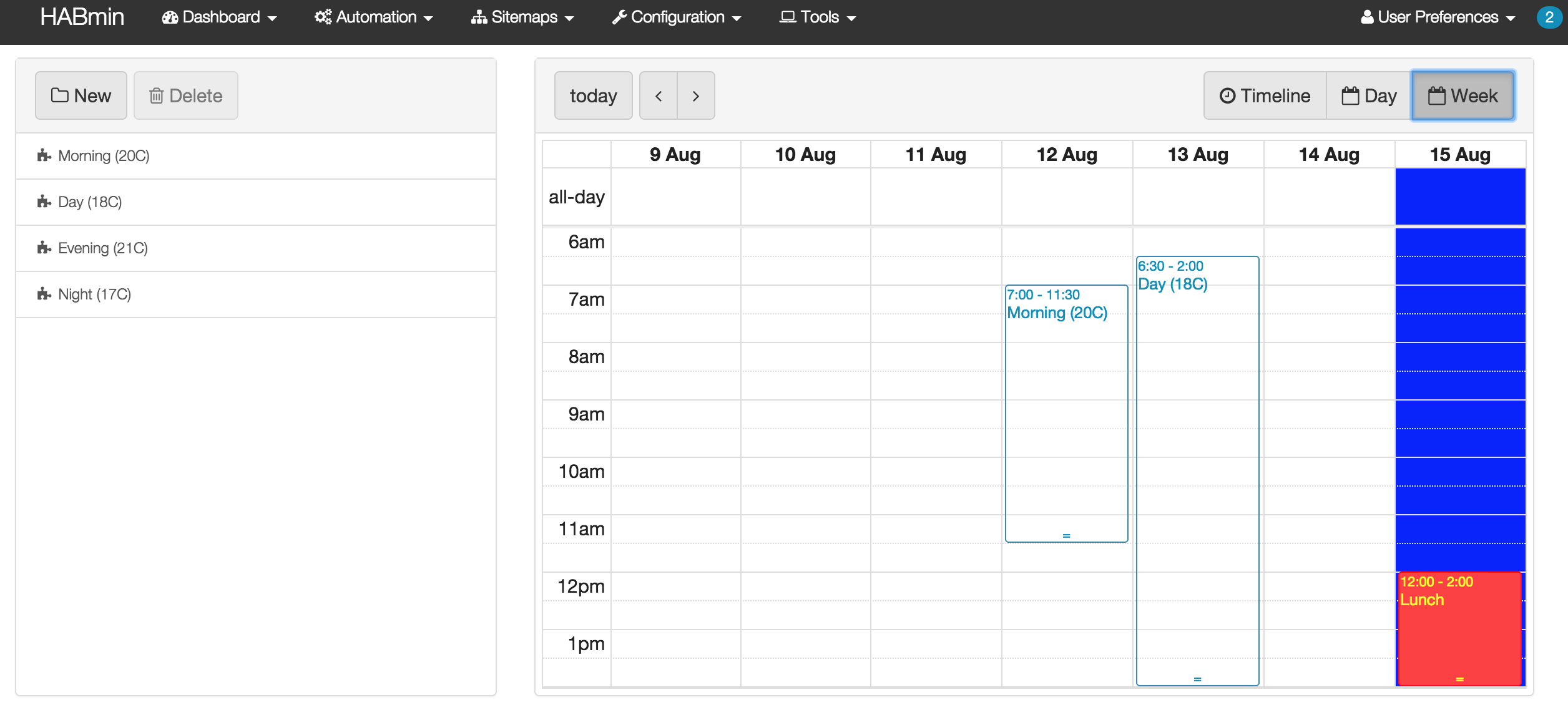1568x715 pixels.
Task: Open the Sitemaps menu
Action: 522,17
